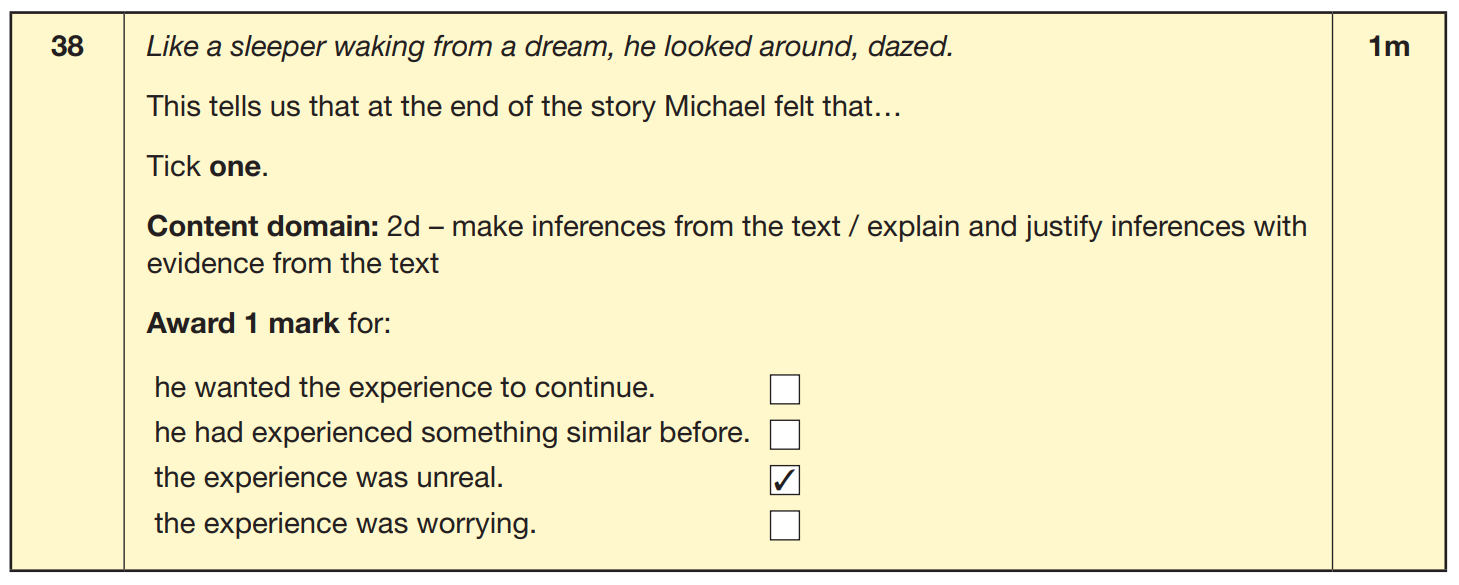Click the italic quote 'Like a sleeper waking'

(270, 48)
